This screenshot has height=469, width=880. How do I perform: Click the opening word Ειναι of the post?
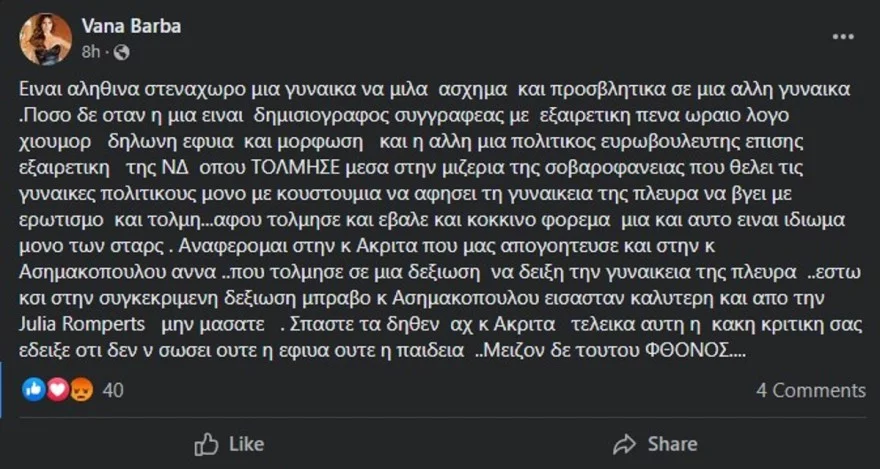click(38, 90)
